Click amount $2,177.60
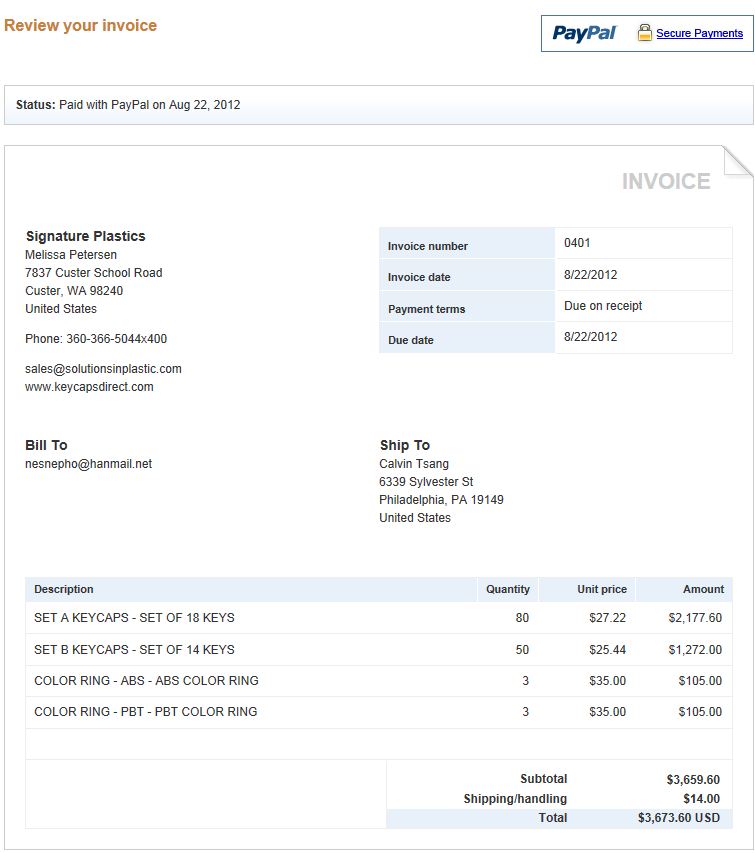755x853 pixels. click(x=695, y=618)
